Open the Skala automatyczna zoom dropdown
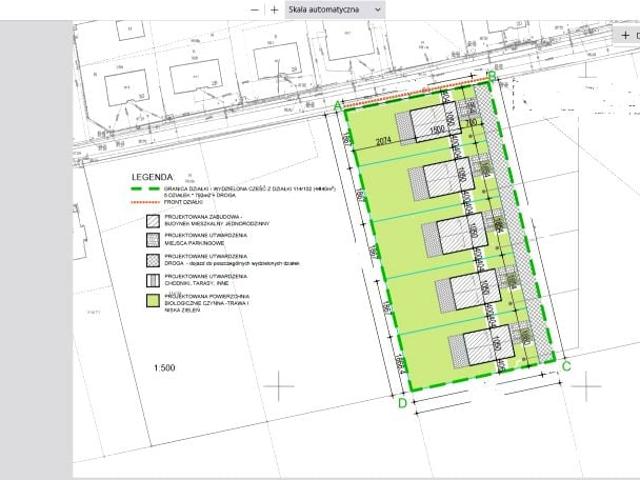Viewport: 640px width, 480px height. pos(335,10)
